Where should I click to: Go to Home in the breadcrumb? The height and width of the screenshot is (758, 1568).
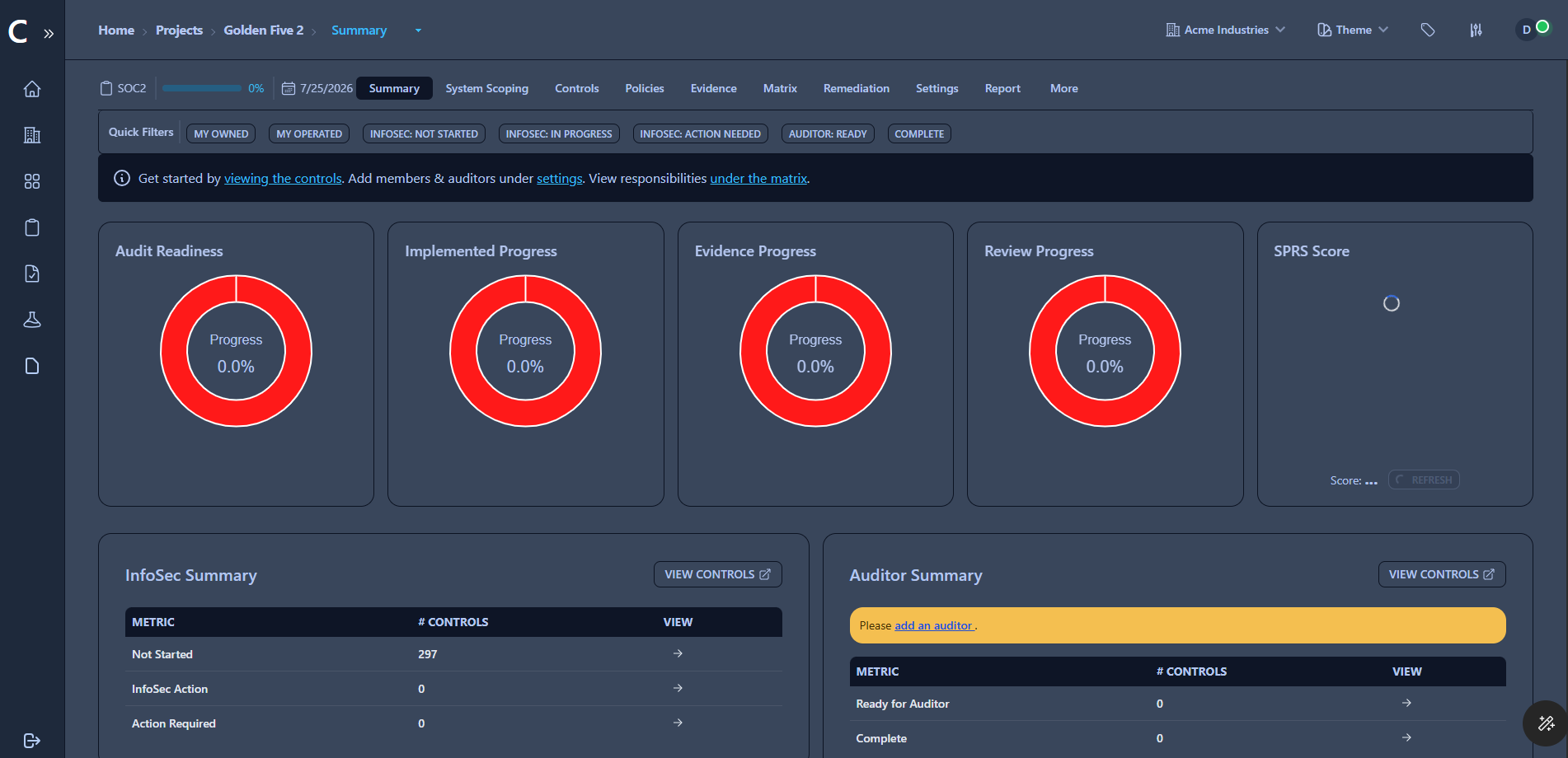(x=116, y=30)
